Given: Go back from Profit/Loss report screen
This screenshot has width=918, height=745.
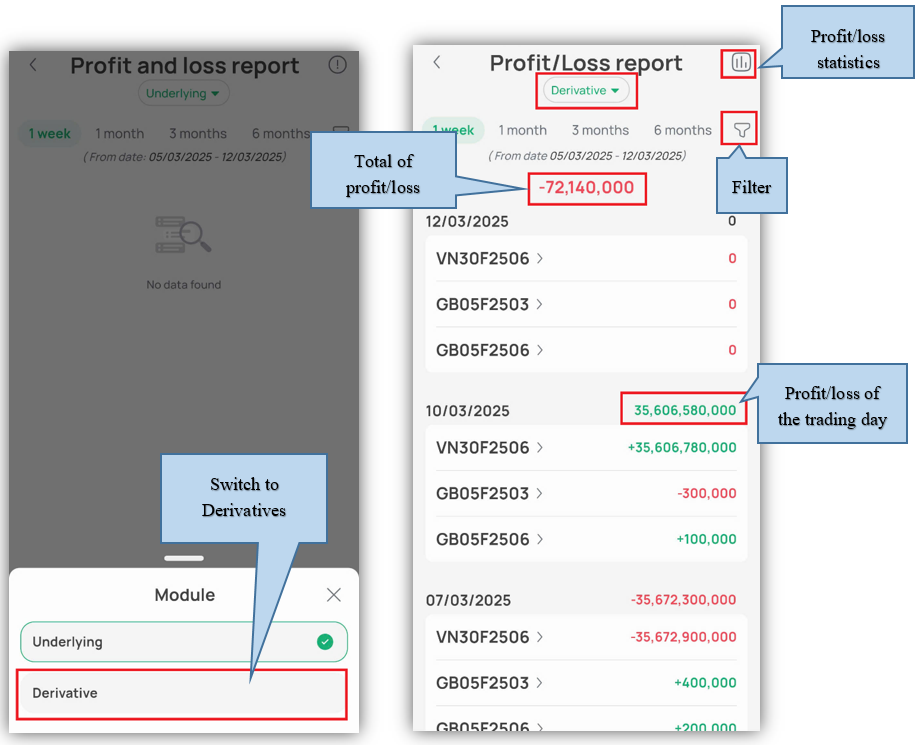Looking at the screenshot, I should click(437, 63).
